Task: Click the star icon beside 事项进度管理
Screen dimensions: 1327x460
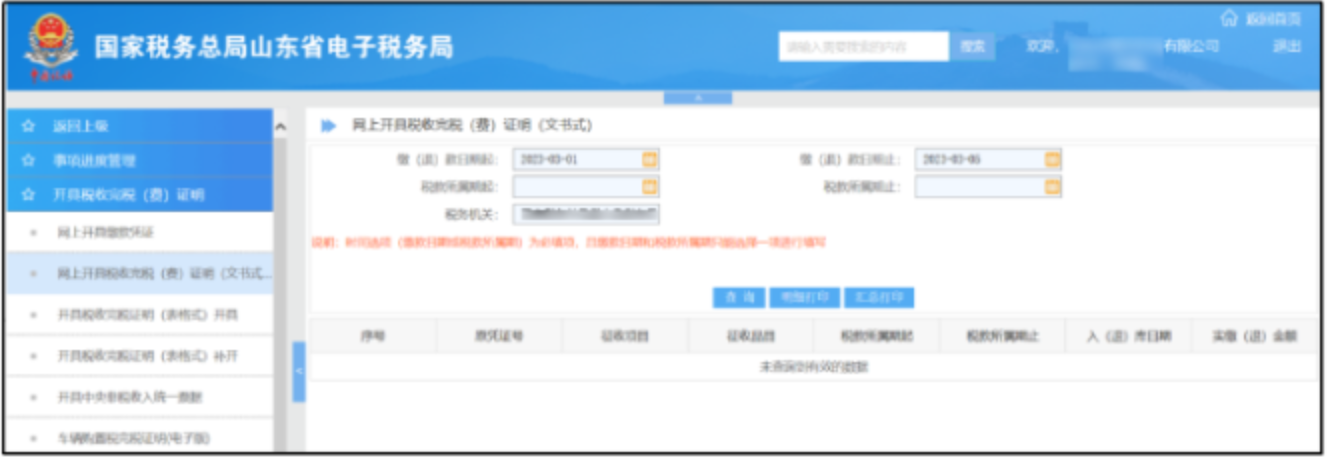Action: (x=28, y=160)
